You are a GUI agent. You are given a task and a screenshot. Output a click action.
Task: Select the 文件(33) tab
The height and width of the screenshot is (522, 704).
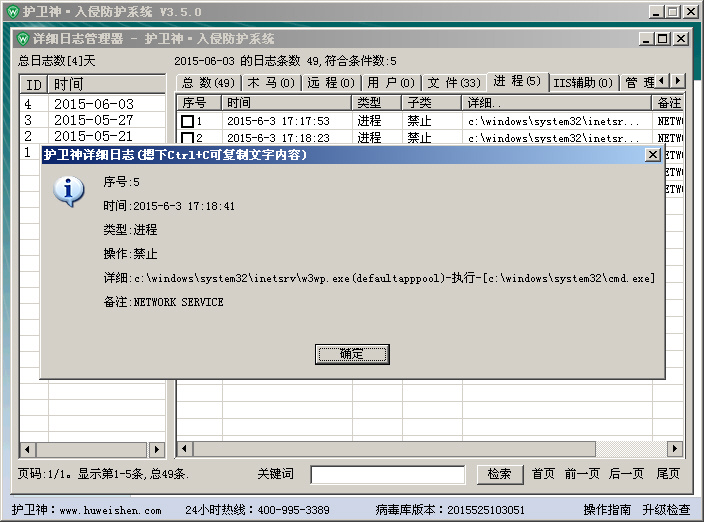pos(454,83)
